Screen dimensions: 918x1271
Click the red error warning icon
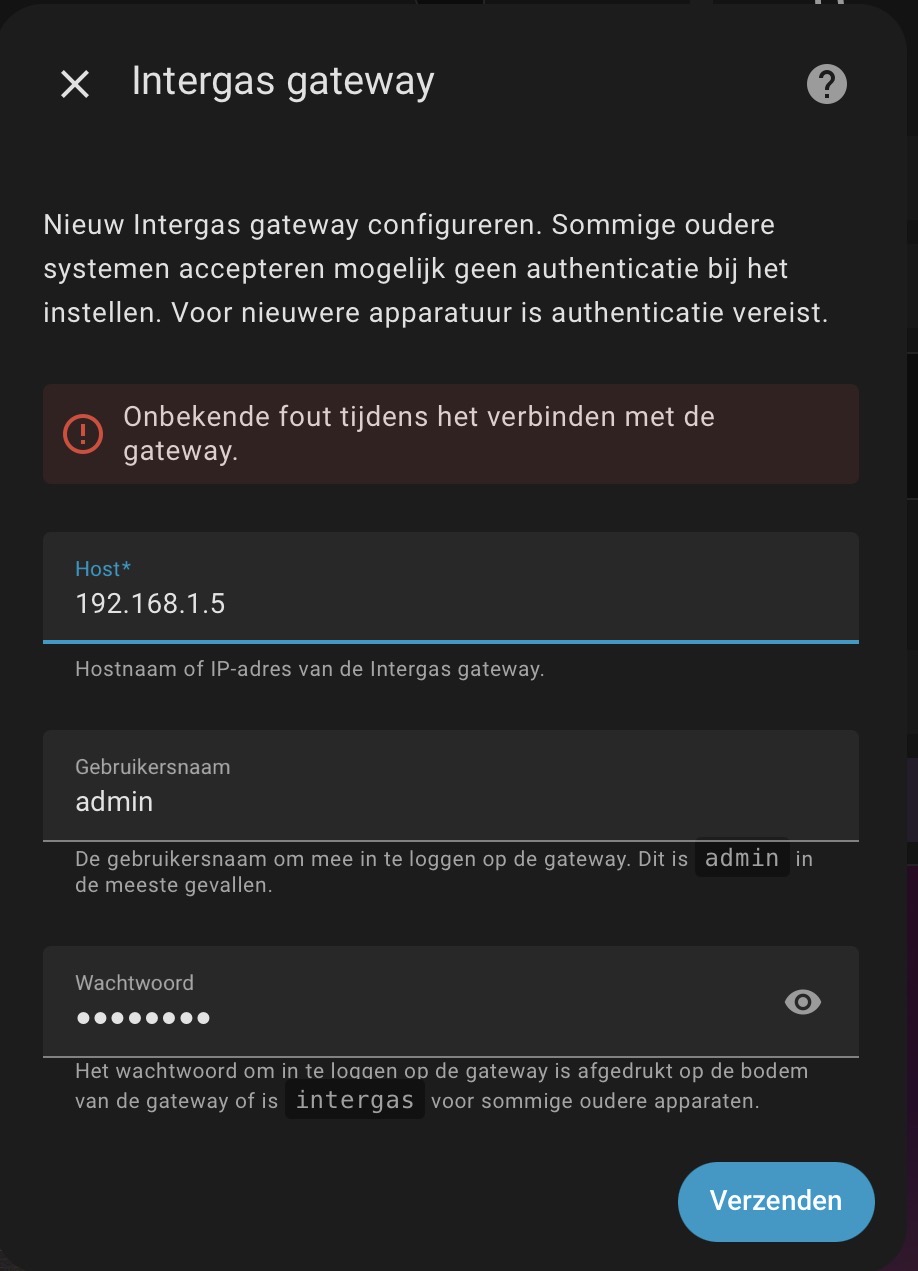click(83, 434)
